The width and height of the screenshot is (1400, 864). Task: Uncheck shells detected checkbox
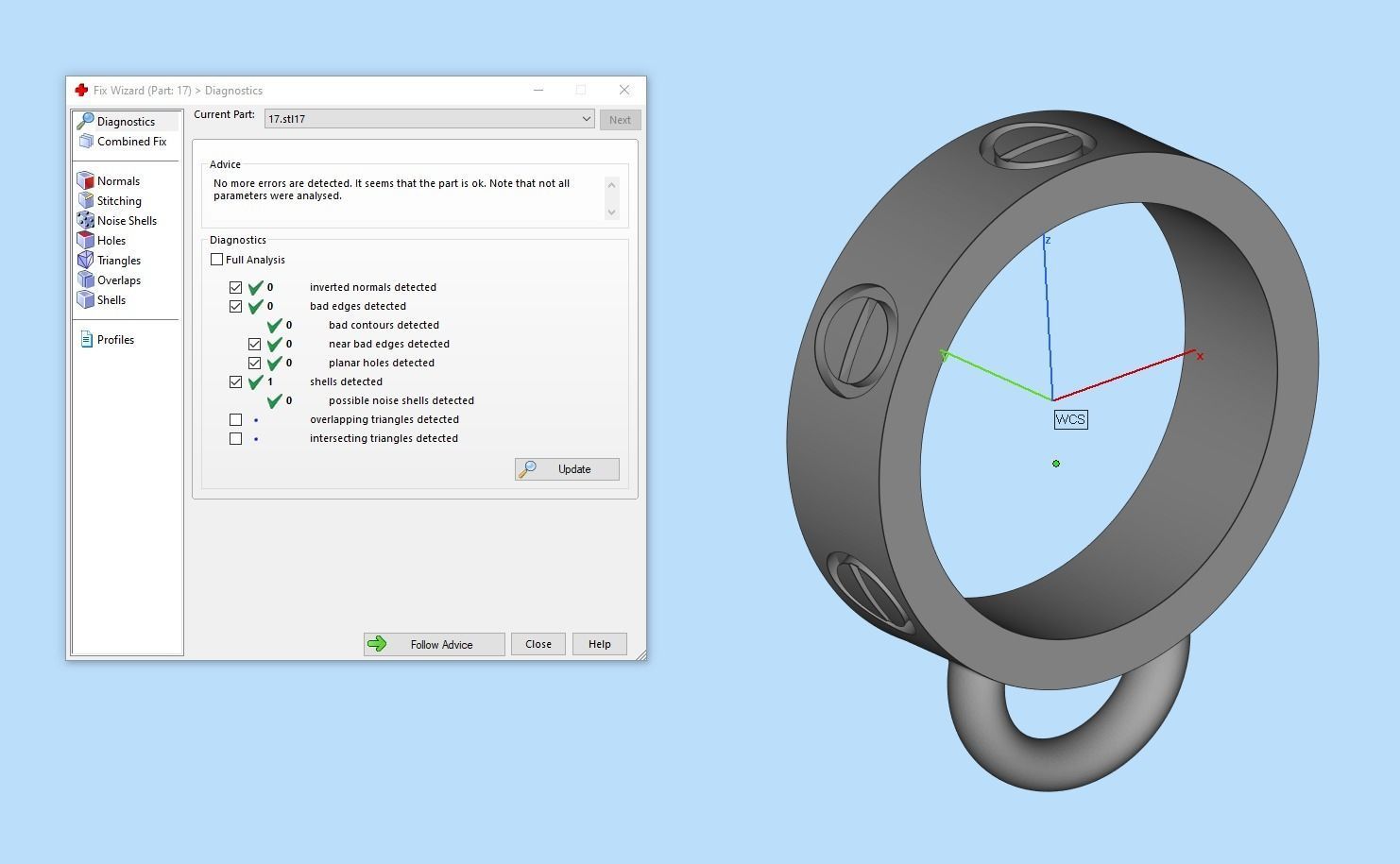(235, 381)
